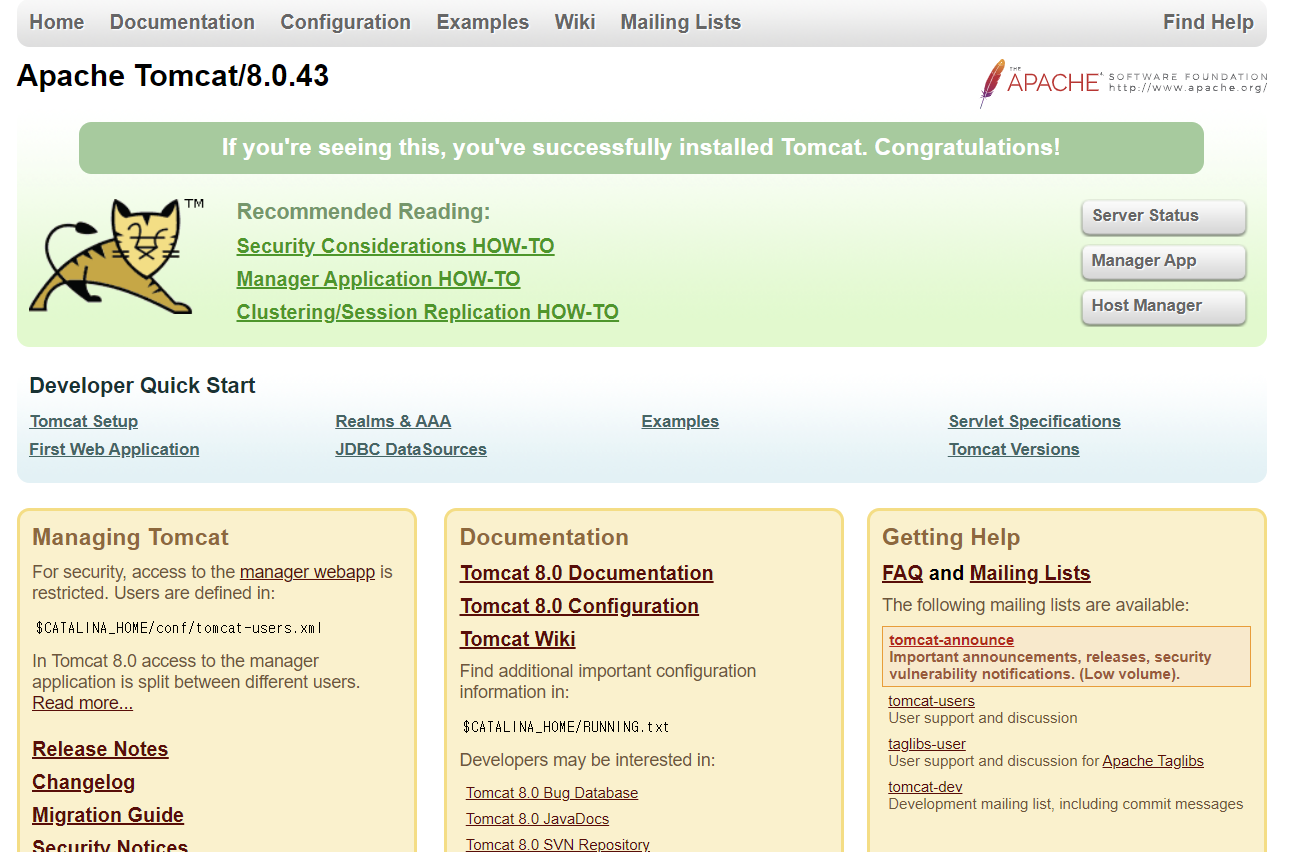Open Mailing Lists in top navigation
This screenshot has width=1302, height=852.
click(x=681, y=22)
